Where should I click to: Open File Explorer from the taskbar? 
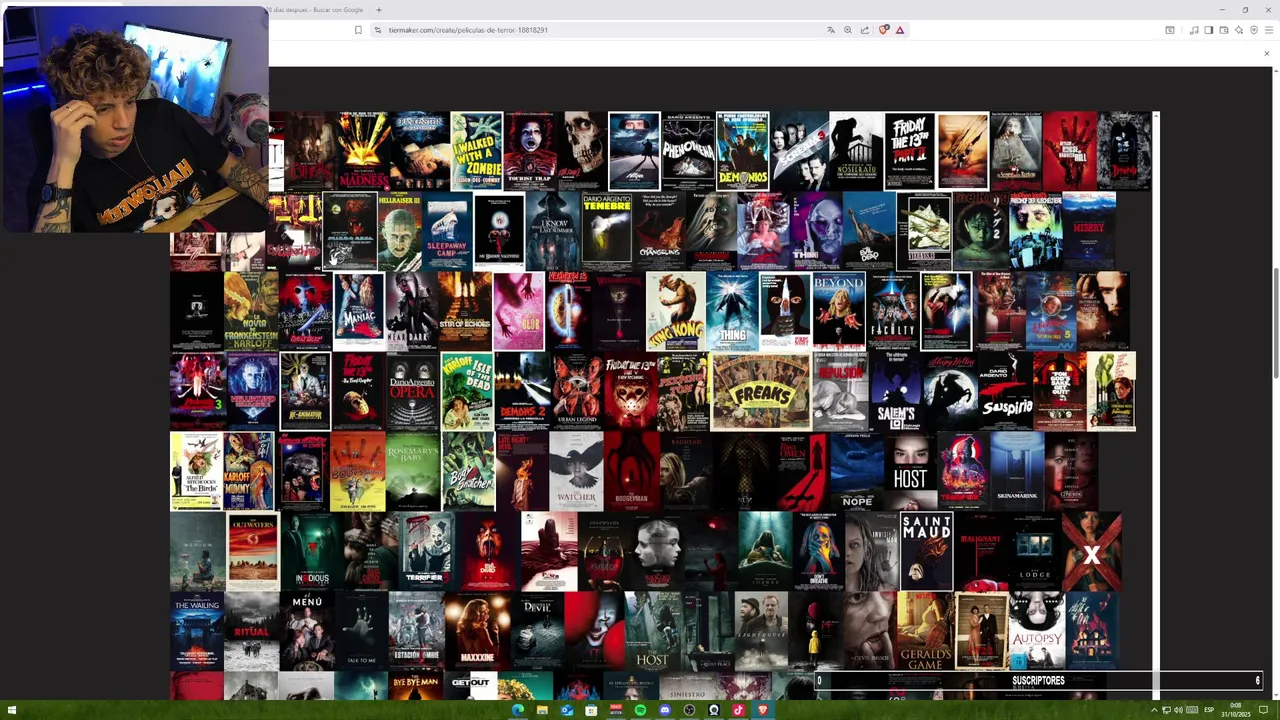pos(542,710)
